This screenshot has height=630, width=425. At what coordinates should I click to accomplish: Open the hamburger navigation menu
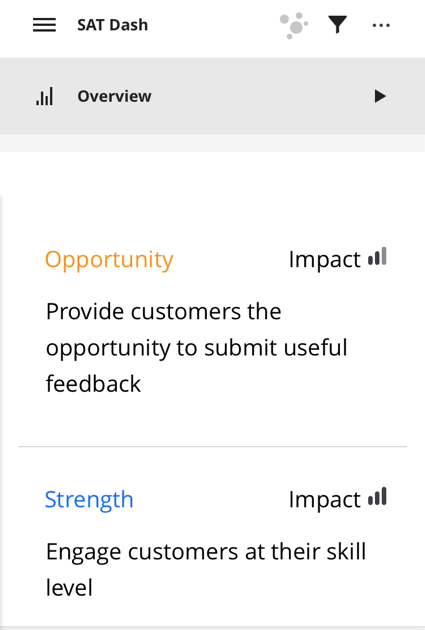click(44, 25)
